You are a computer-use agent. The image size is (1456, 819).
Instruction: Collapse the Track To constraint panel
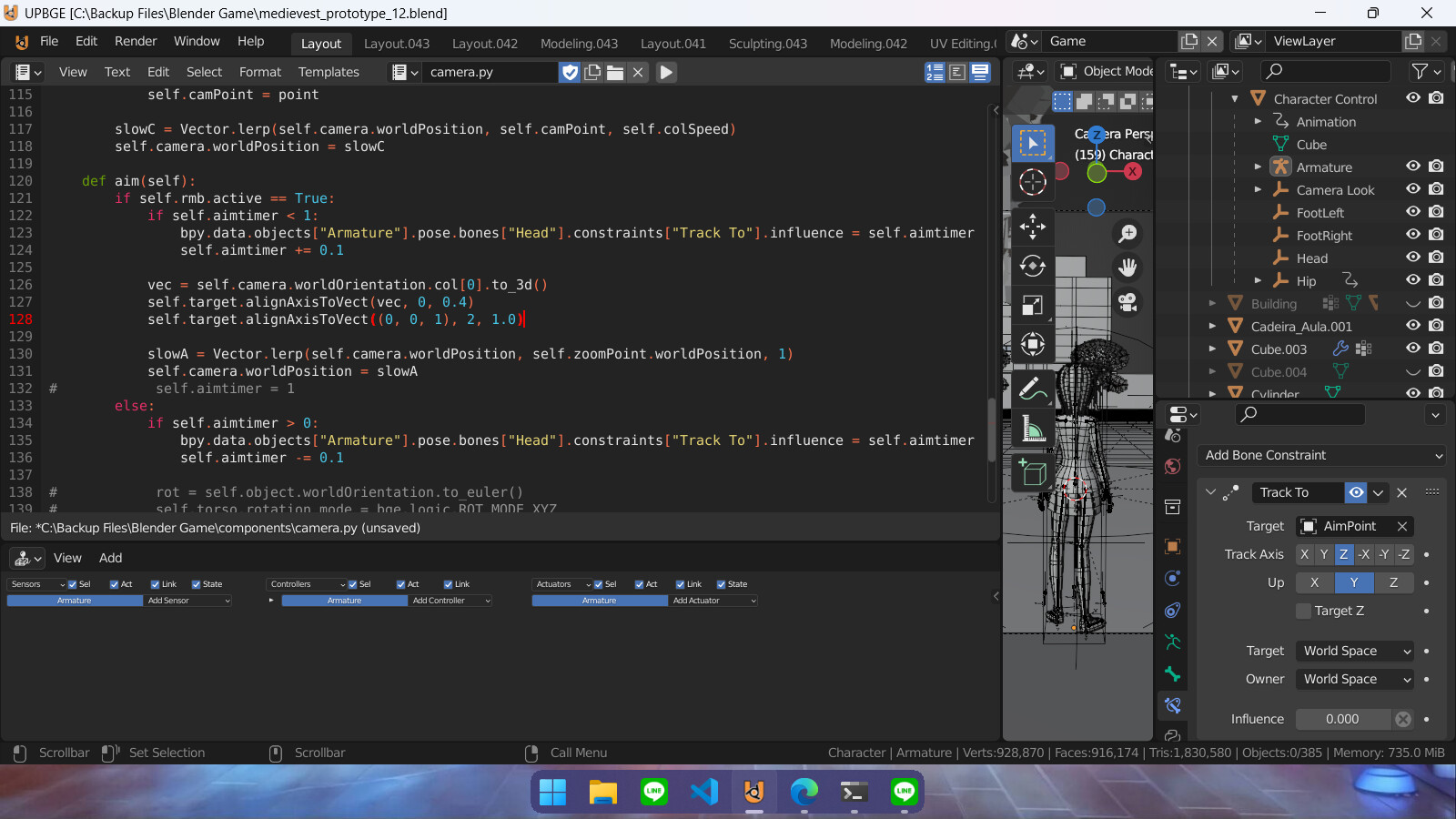(1210, 492)
